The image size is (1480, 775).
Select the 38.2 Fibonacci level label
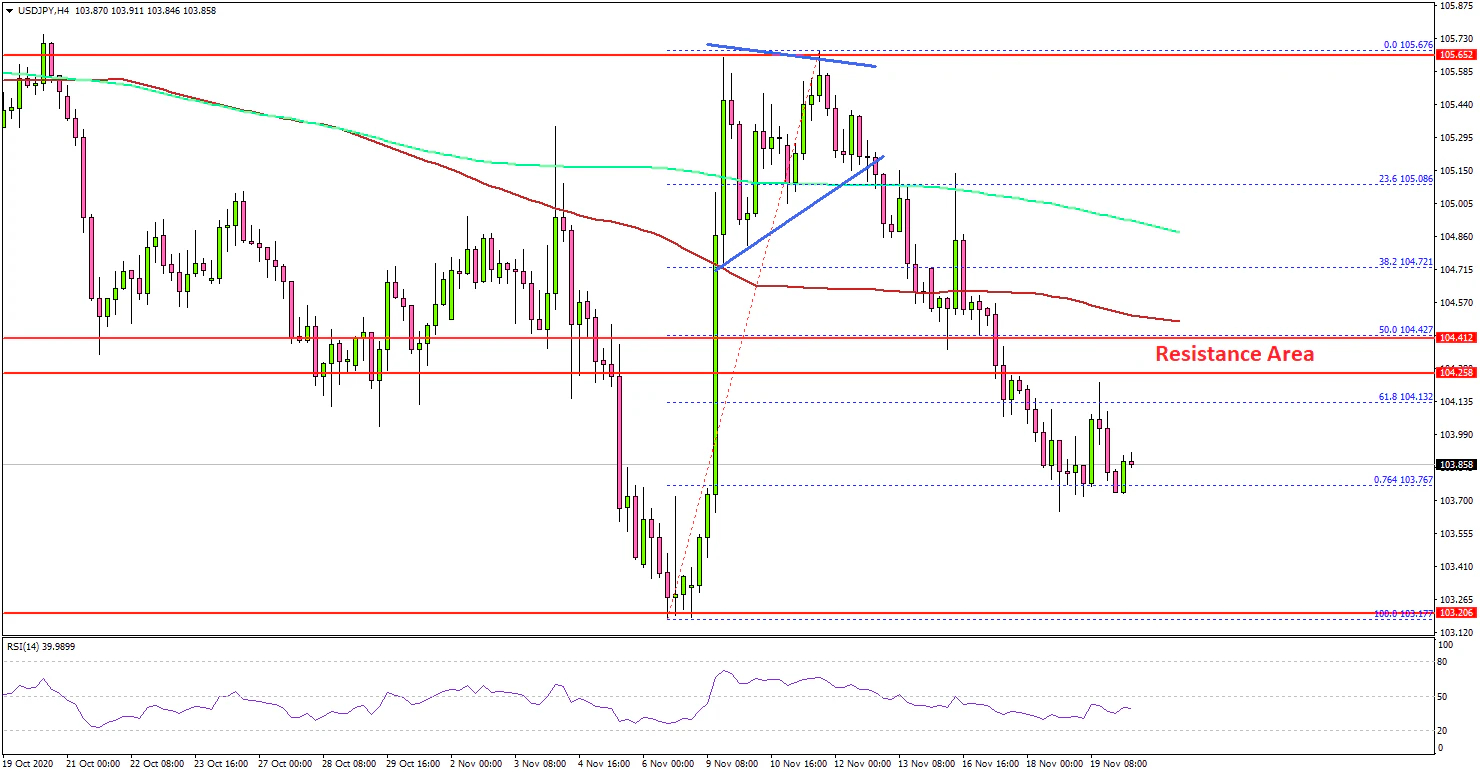click(x=1404, y=261)
